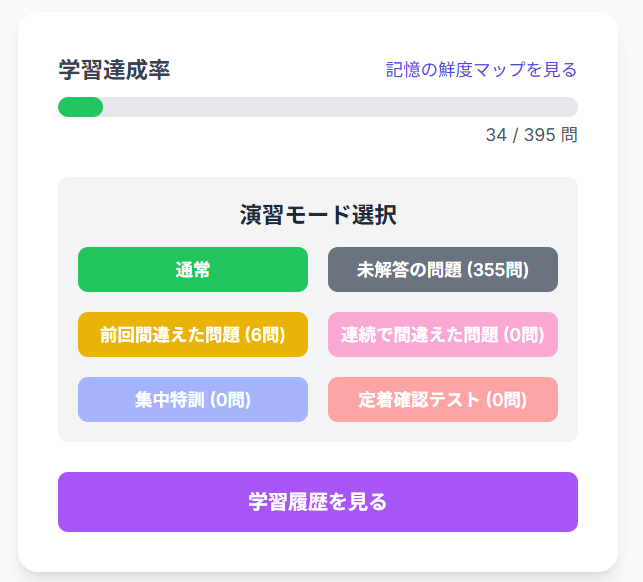
Task: Click the 演習モード選択 heading
Action: (x=318, y=214)
